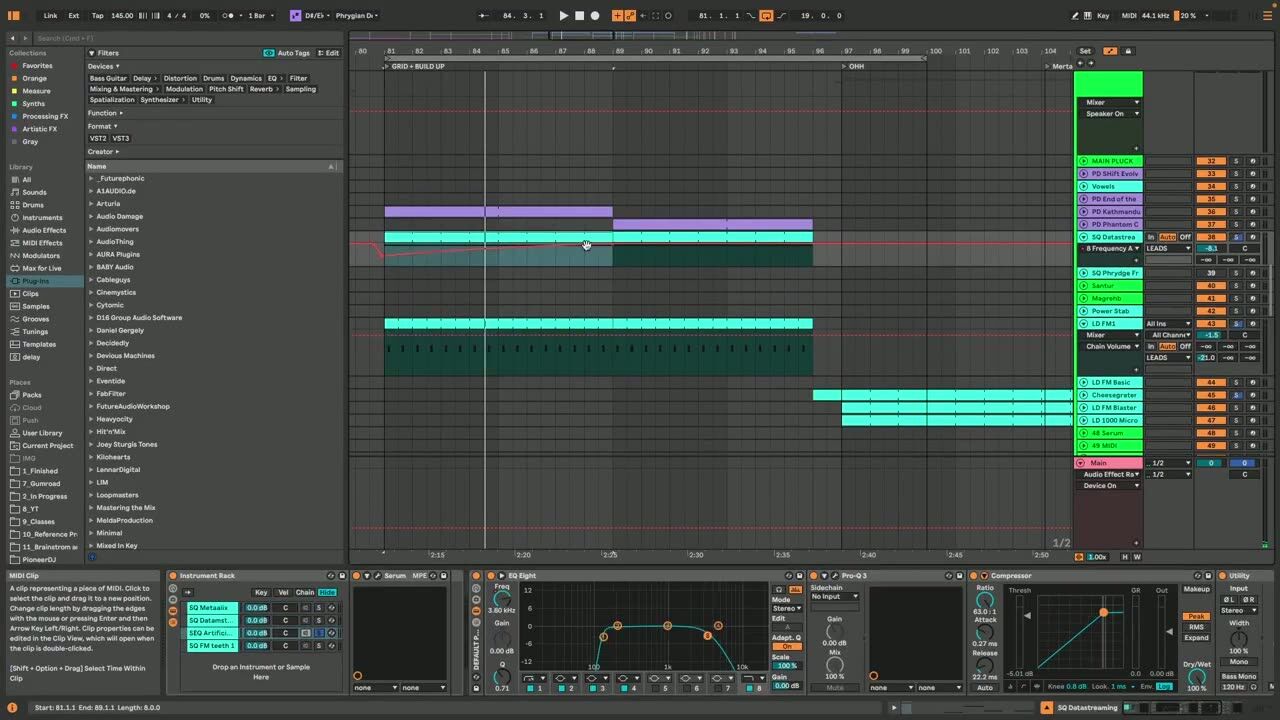Viewport: 1280px width, 720px height.
Task: Fold the SQ Datastrea track
Action: click(1083, 237)
